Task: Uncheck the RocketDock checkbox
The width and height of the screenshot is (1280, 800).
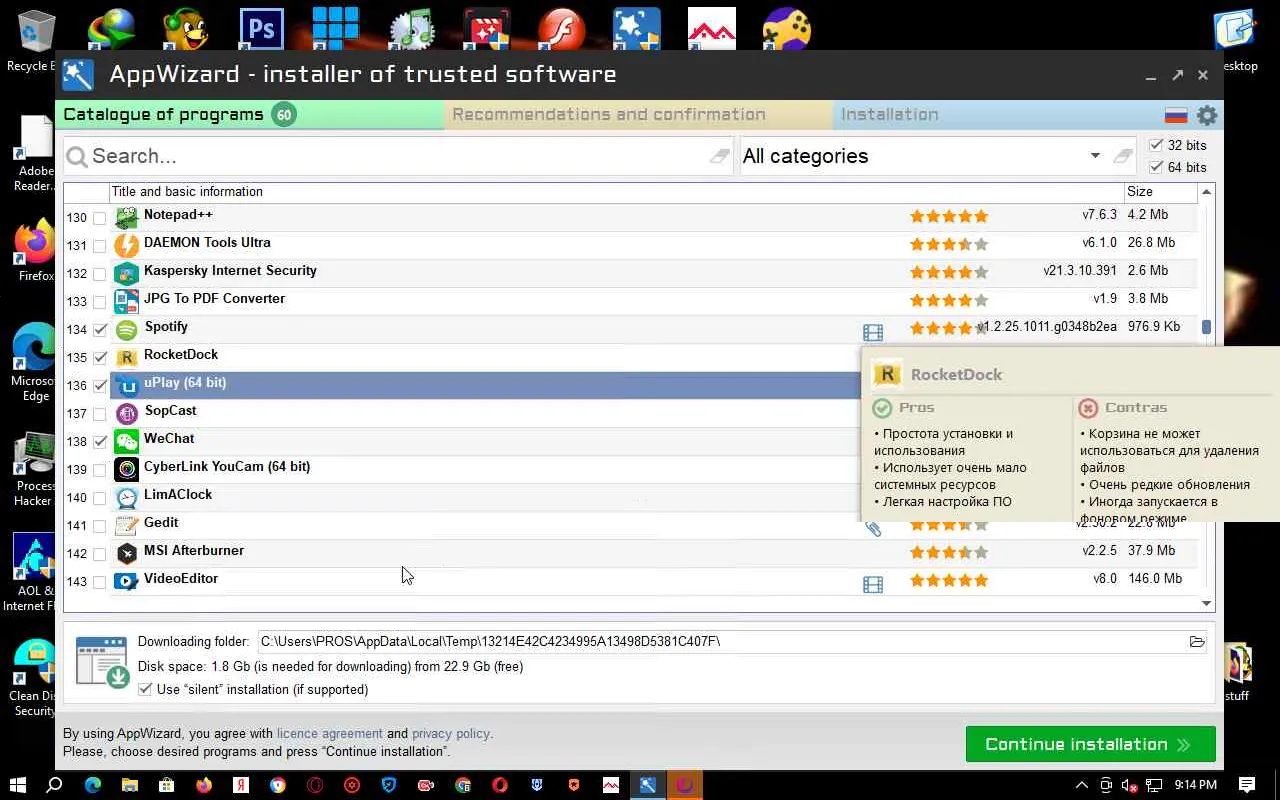Action: pyautogui.click(x=99, y=358)
